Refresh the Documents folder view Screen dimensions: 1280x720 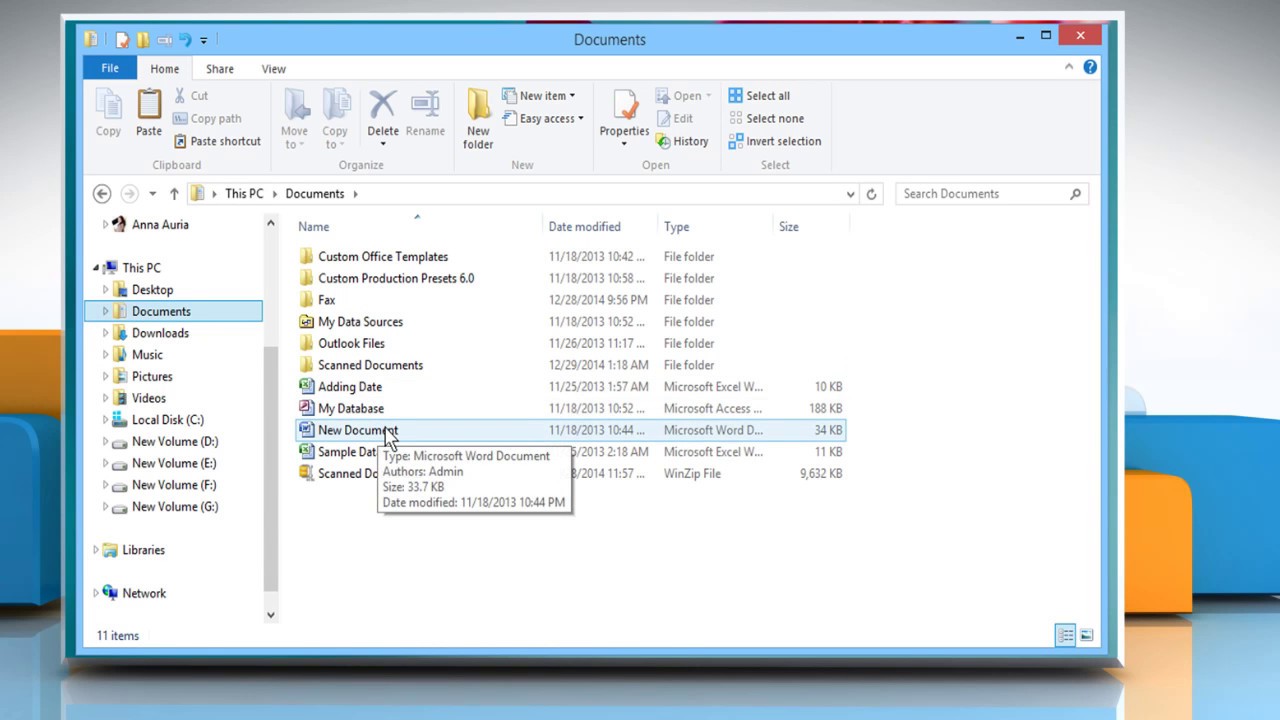pos(871,194)
